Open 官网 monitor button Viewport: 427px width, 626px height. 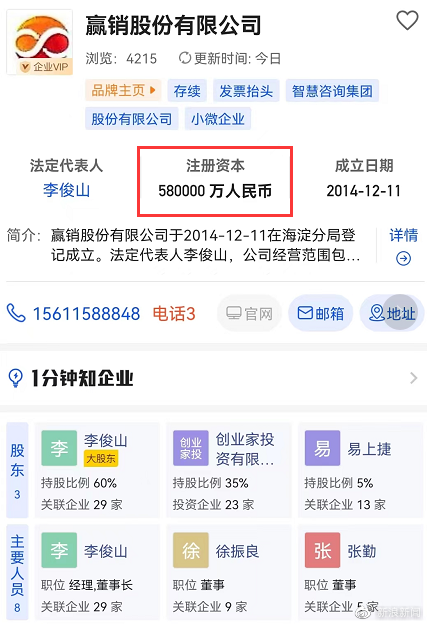click(249, 313)
